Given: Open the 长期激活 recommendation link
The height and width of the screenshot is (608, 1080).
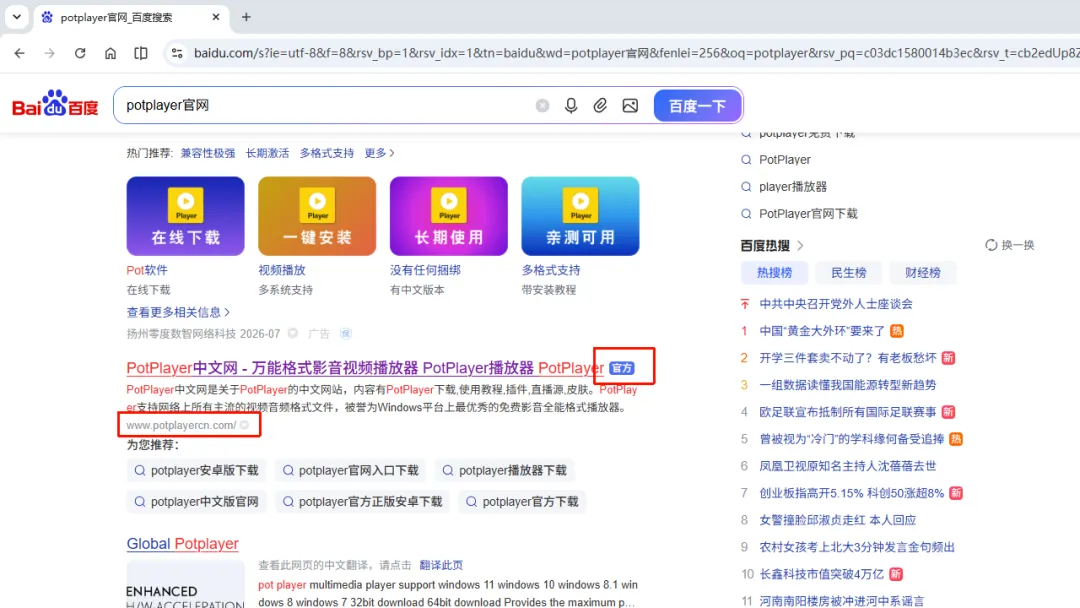Looking at the screenshot, I should (267, 153).
